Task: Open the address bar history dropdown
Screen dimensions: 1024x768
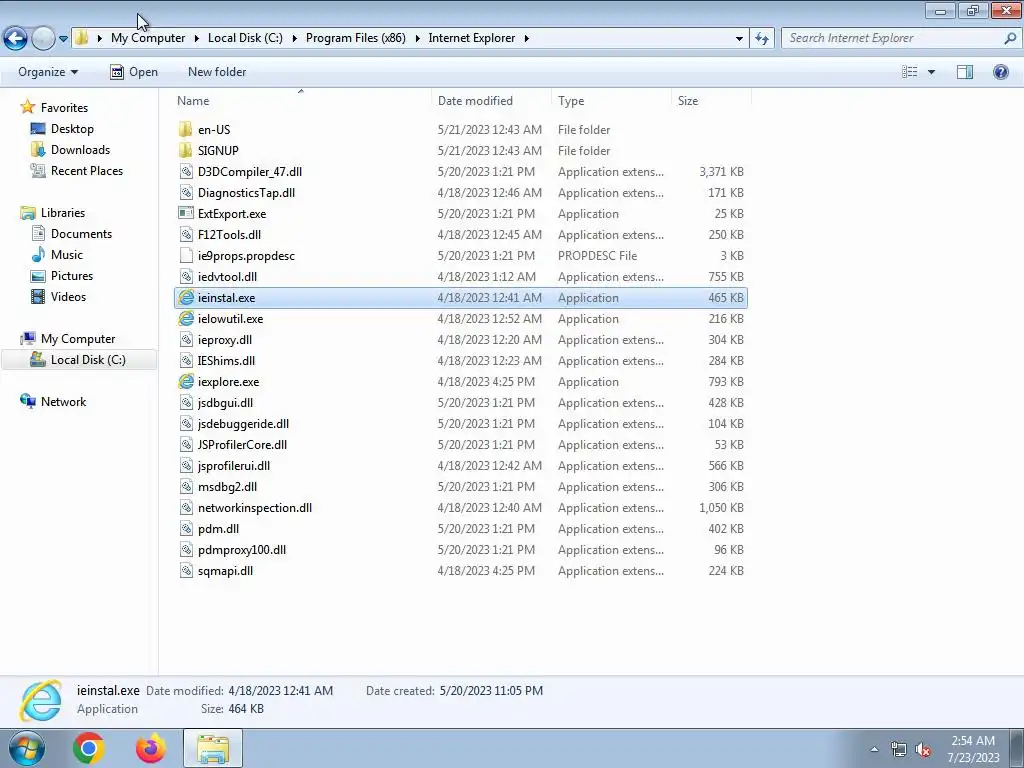Action: click(739, 39)
